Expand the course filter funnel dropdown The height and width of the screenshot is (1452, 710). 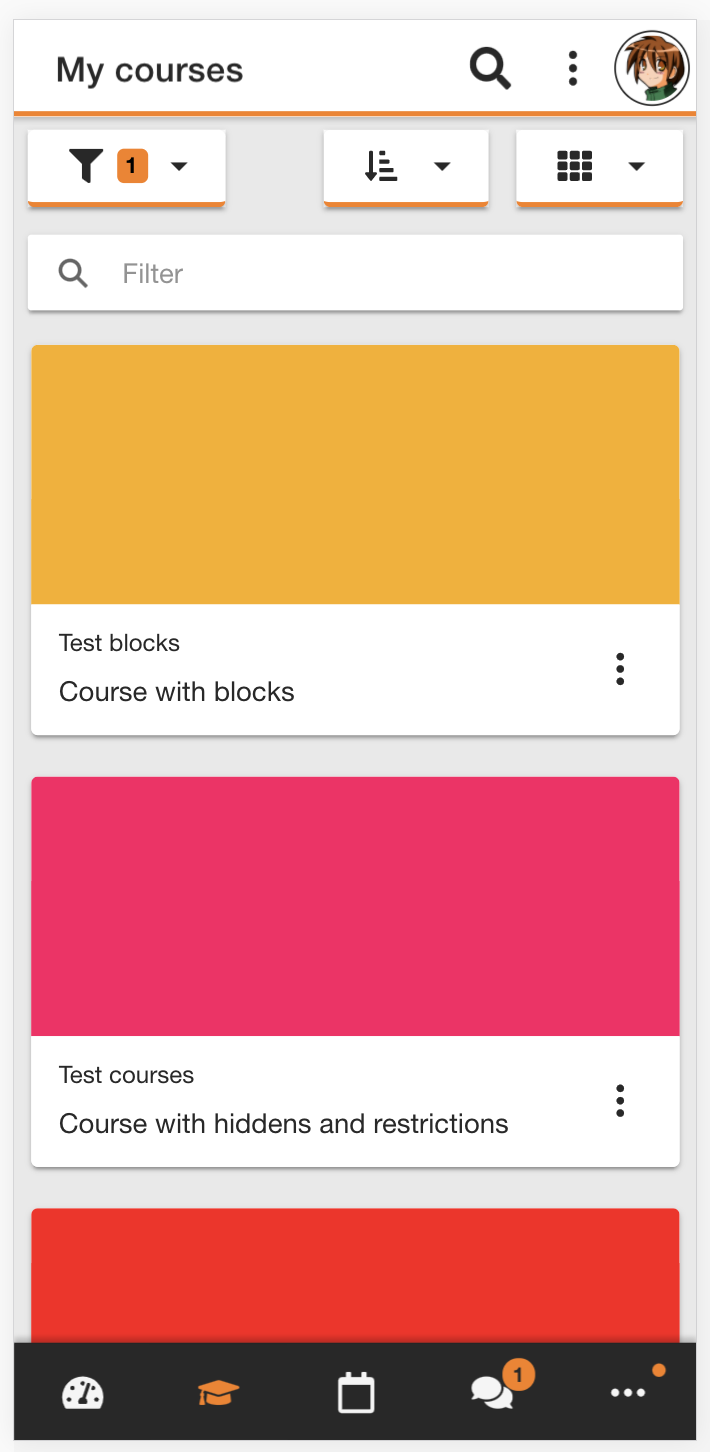point(127,167)
